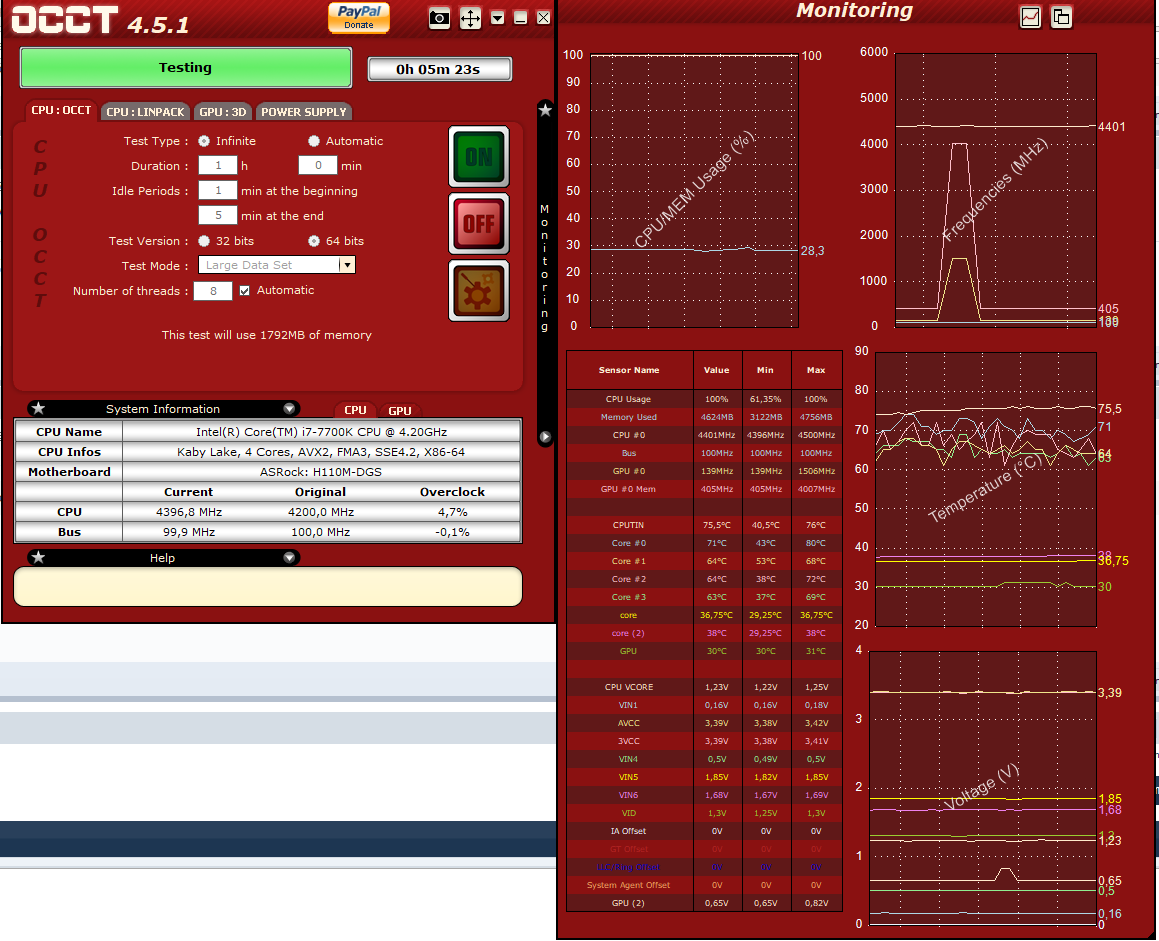This screenshot has height=941, width=1159.
Task: Click the elapsed time 0h 05m 23s display
Action: (x=439, y=69)
